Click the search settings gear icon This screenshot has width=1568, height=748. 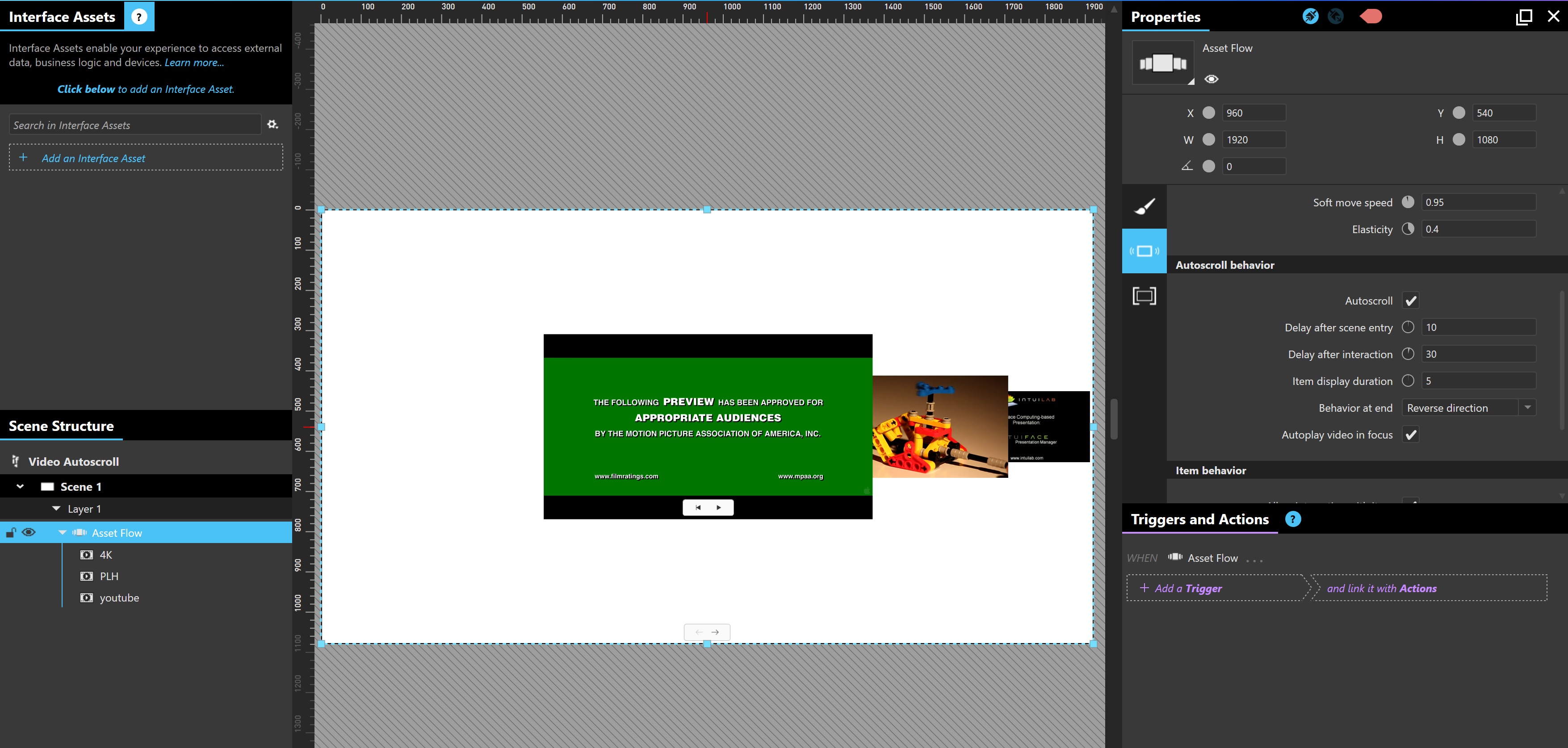273,124
